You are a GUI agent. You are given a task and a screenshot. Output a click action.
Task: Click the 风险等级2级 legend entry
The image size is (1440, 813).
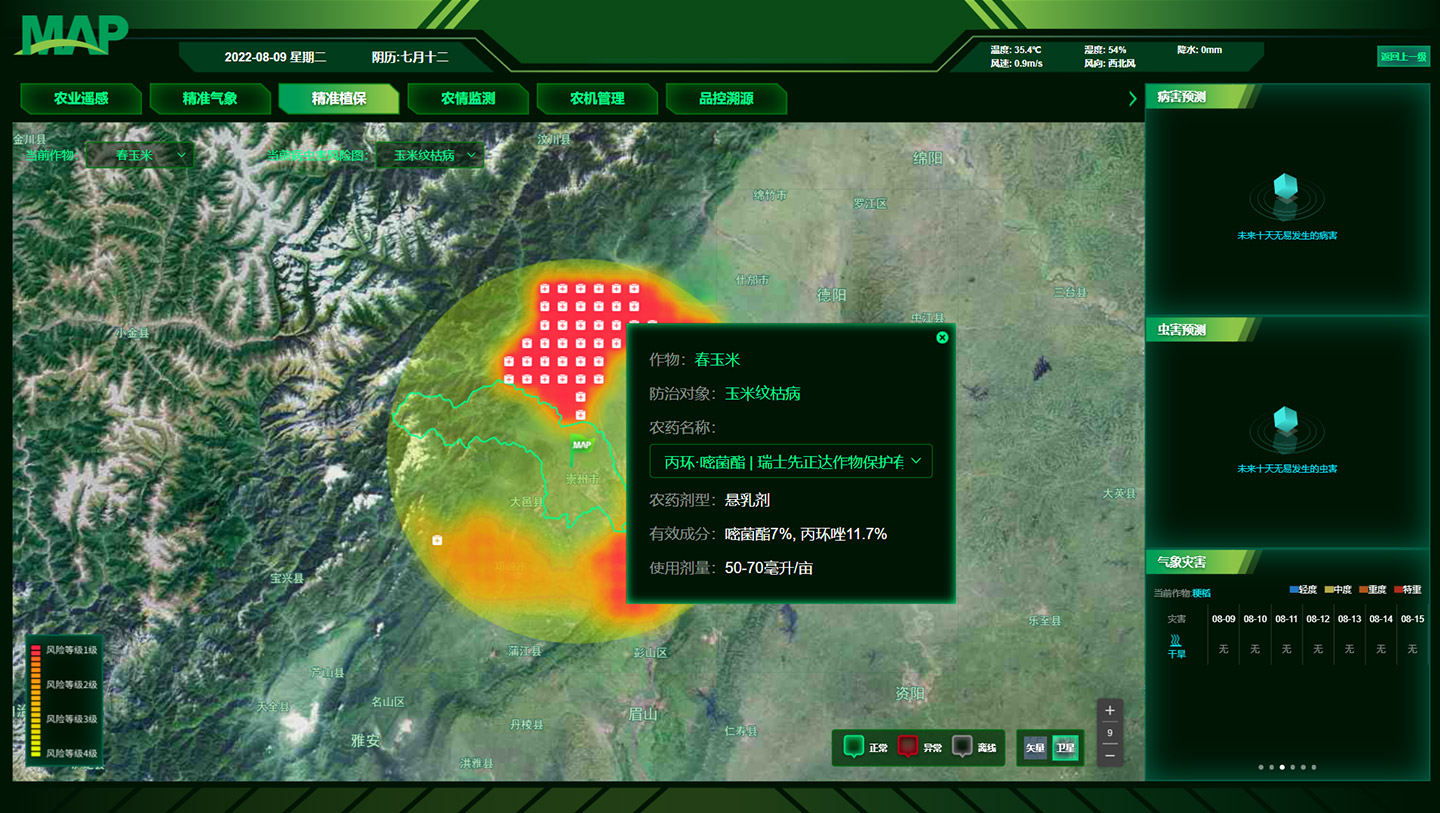71,684
